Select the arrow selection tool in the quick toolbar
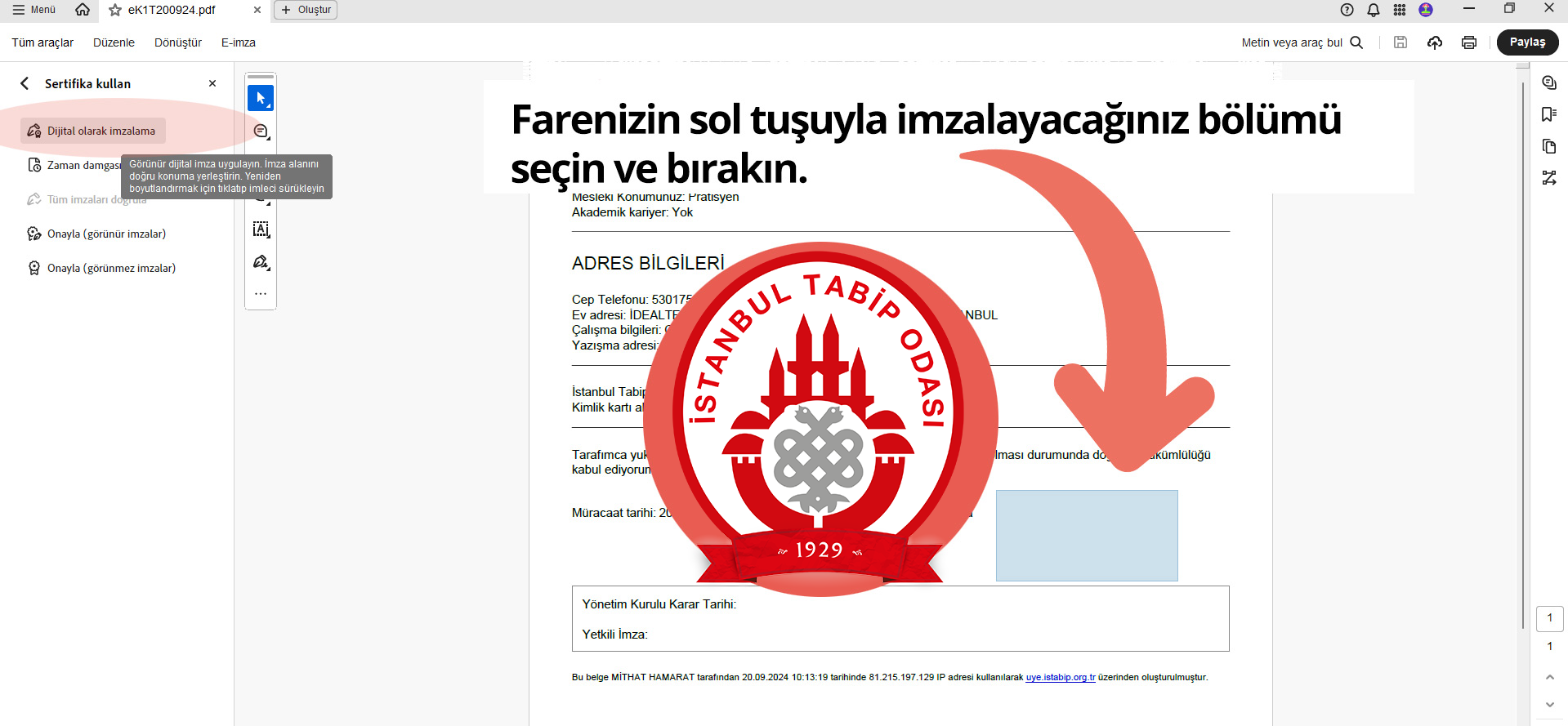1568x726 pixels. click(x=261, y=98)
